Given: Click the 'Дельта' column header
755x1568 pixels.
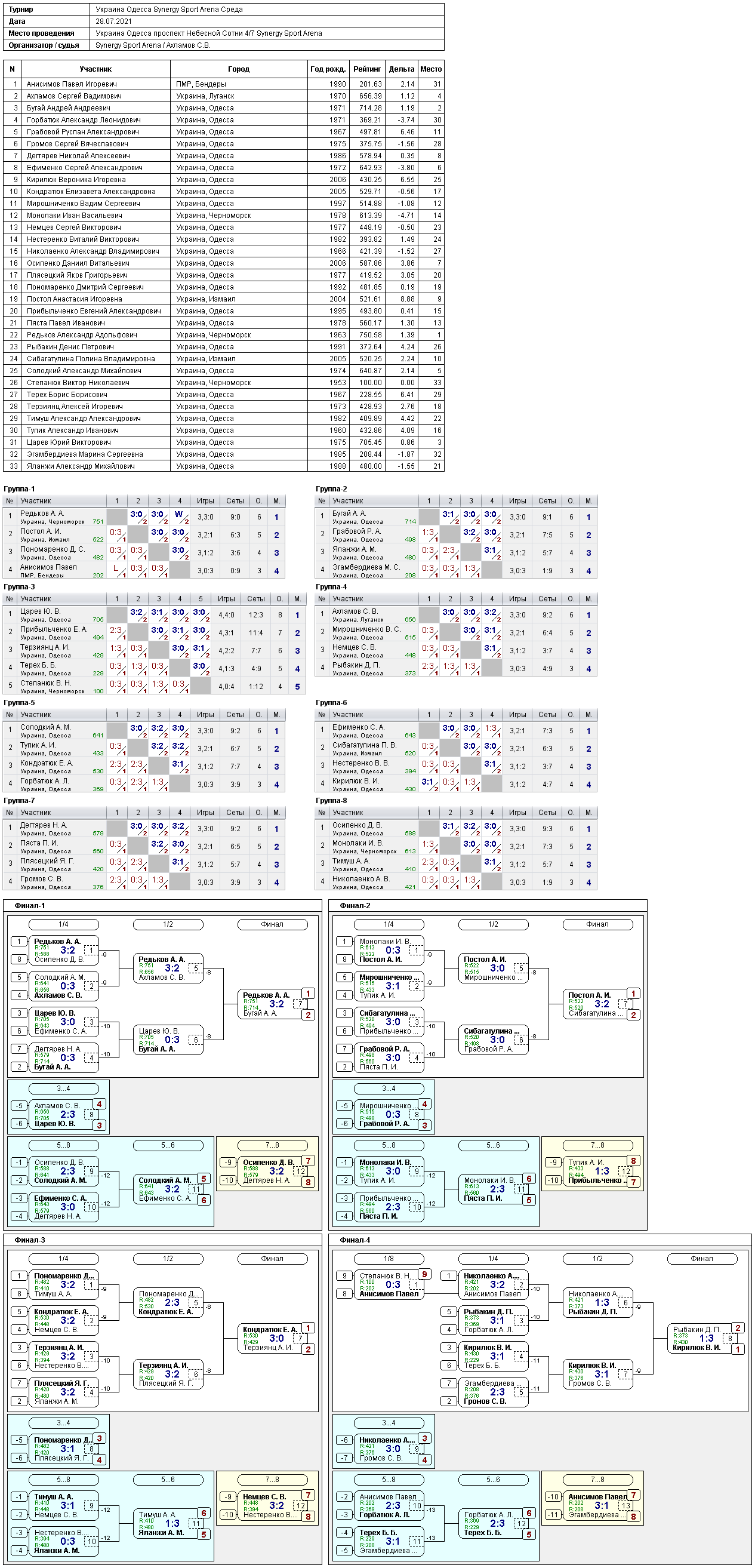Looking at the screenshot, I should coord(402,69).
